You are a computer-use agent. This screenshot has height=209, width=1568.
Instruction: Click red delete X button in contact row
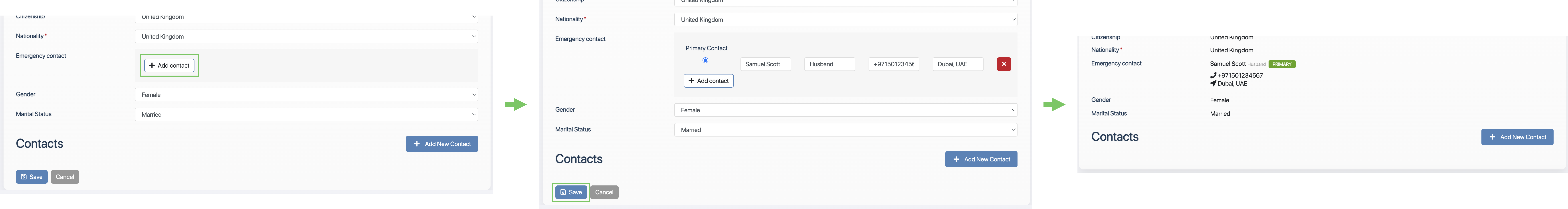coord(1004,64)
